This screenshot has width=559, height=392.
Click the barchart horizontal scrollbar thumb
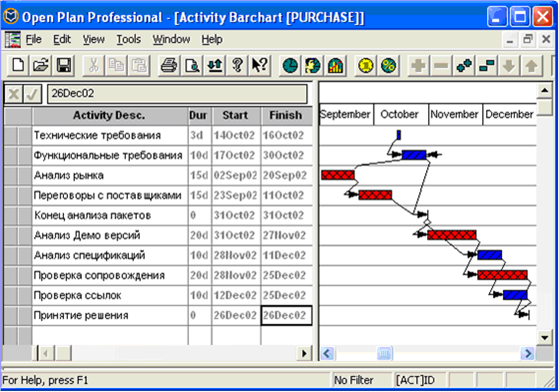(384, 354)
